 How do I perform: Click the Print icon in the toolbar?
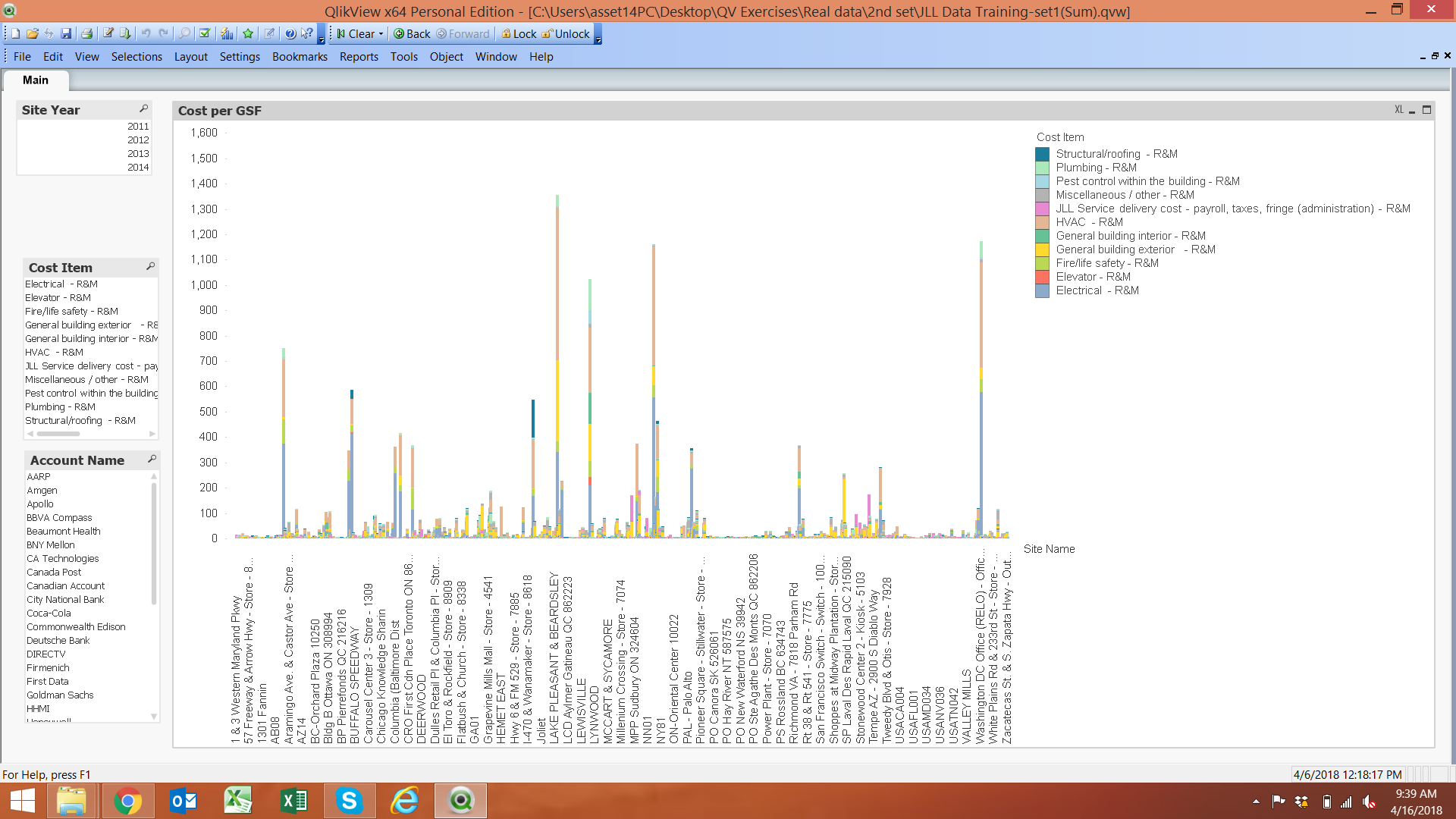tap(87, 34)
